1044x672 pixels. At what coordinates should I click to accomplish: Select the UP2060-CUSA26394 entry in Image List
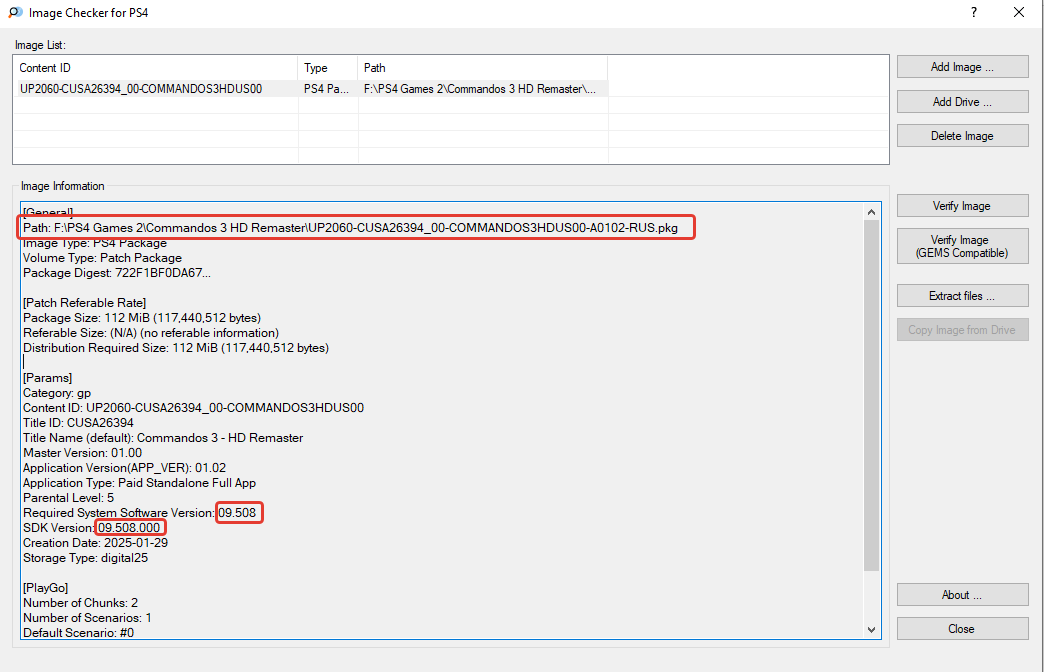(141, 89)
